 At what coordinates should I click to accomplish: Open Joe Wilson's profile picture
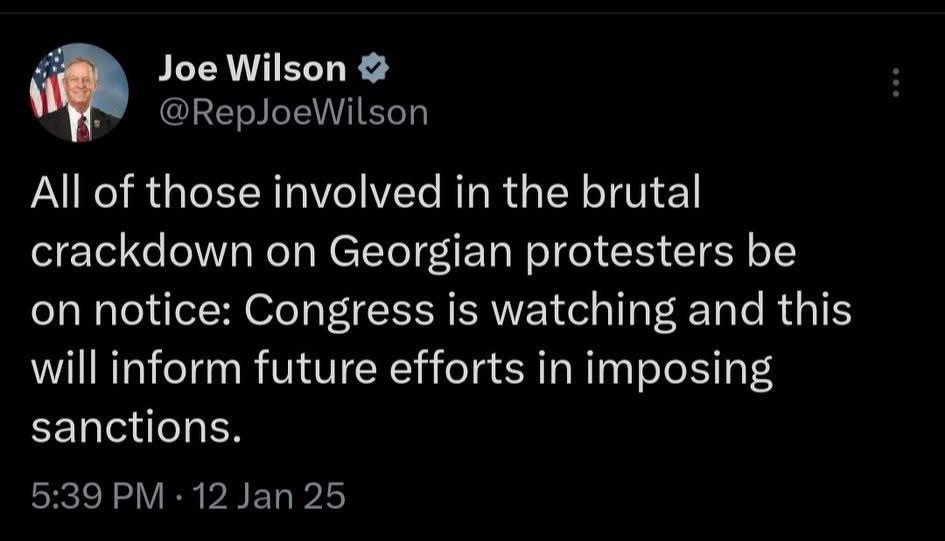79,93
